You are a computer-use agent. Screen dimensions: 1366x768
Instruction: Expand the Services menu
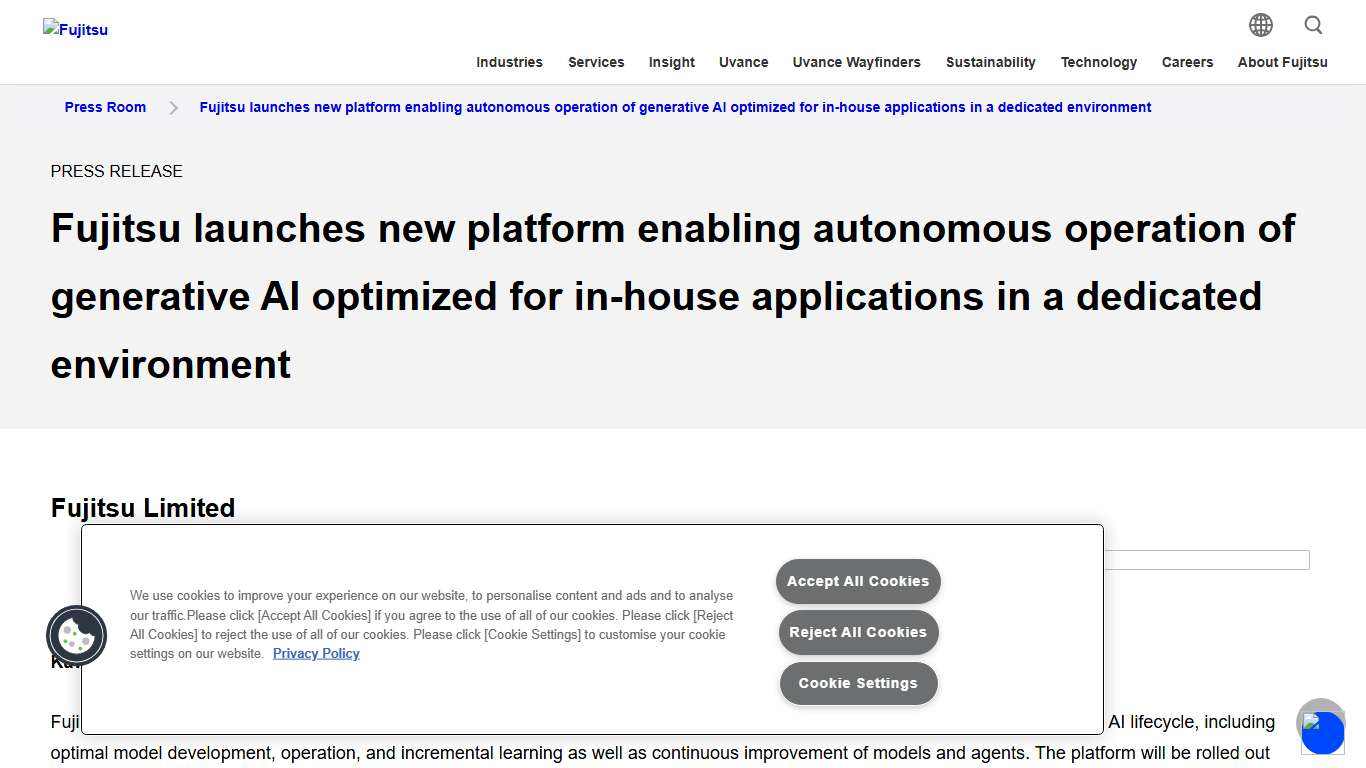coord(596,62)
